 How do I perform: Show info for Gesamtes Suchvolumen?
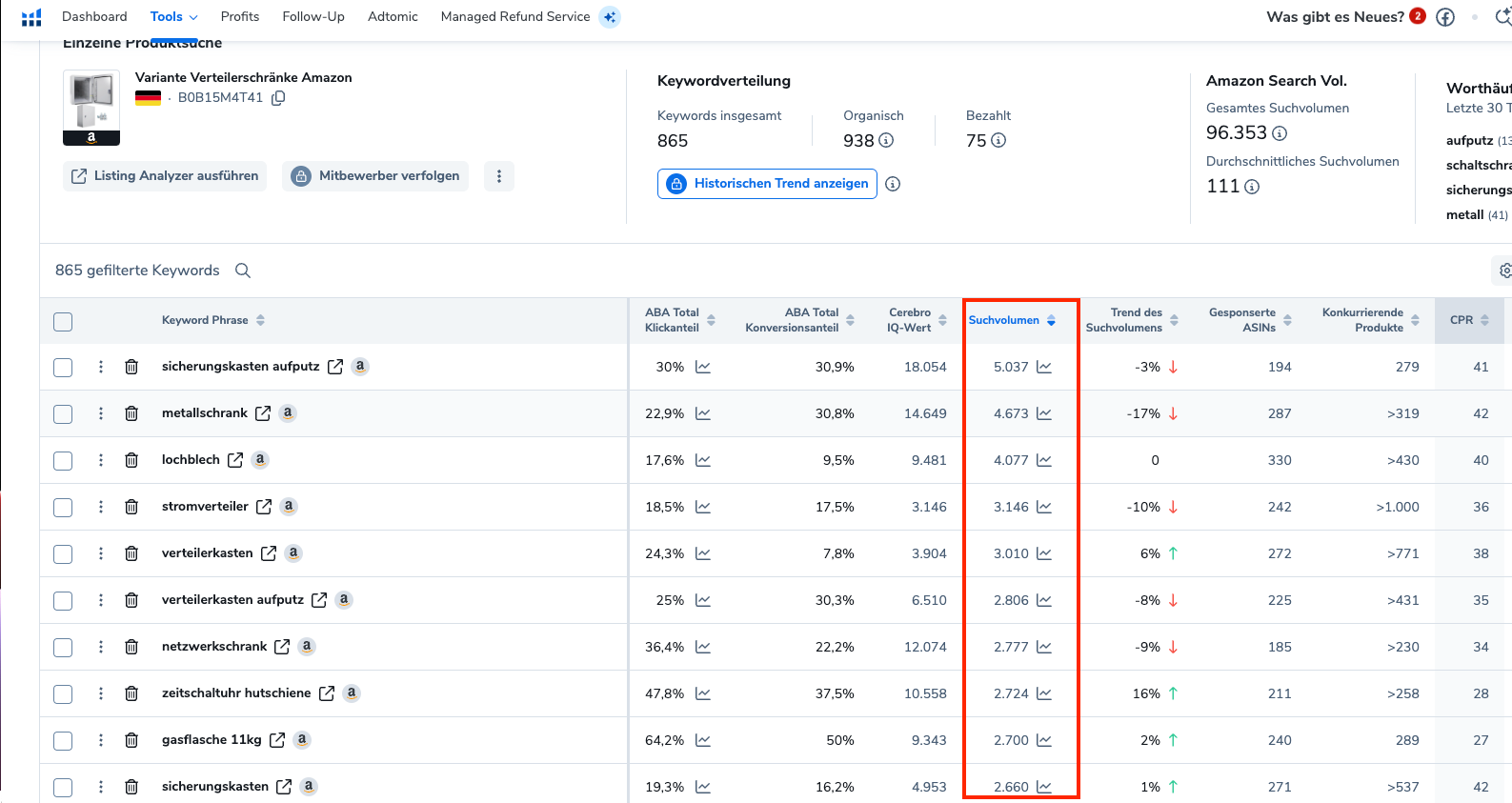click(x=1280, y=133)
